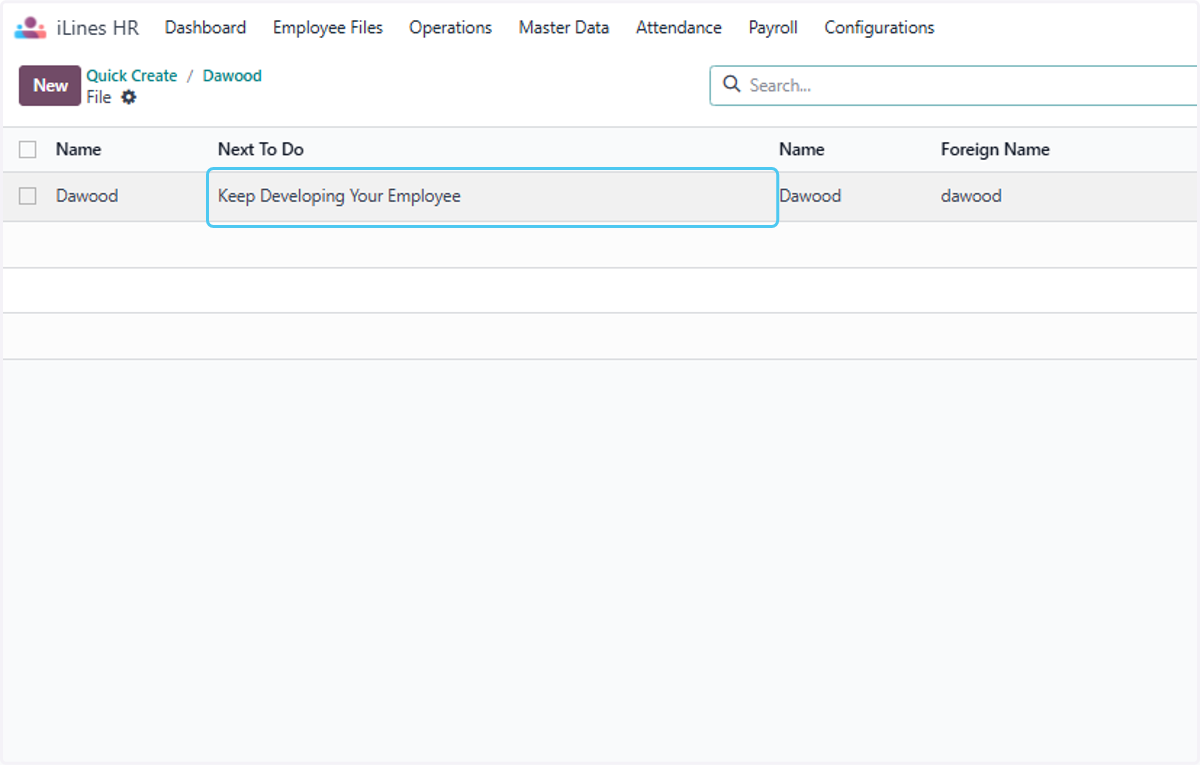Open the File settings gear icon
This screenshot has height=765, width=1200.
129,97
